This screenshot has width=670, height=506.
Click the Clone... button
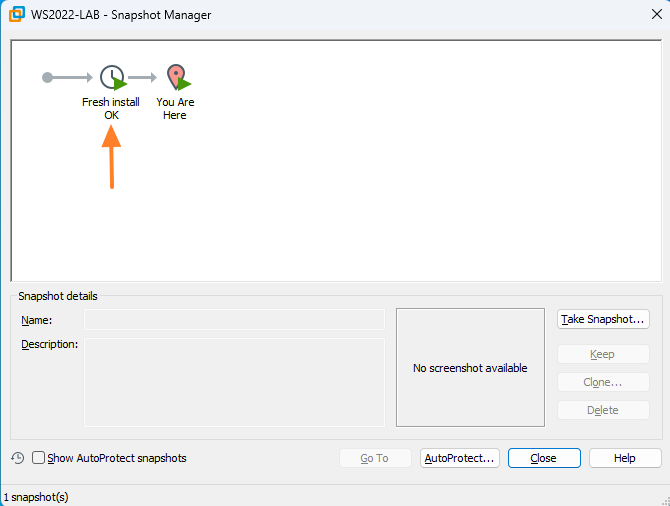[603, 382]
